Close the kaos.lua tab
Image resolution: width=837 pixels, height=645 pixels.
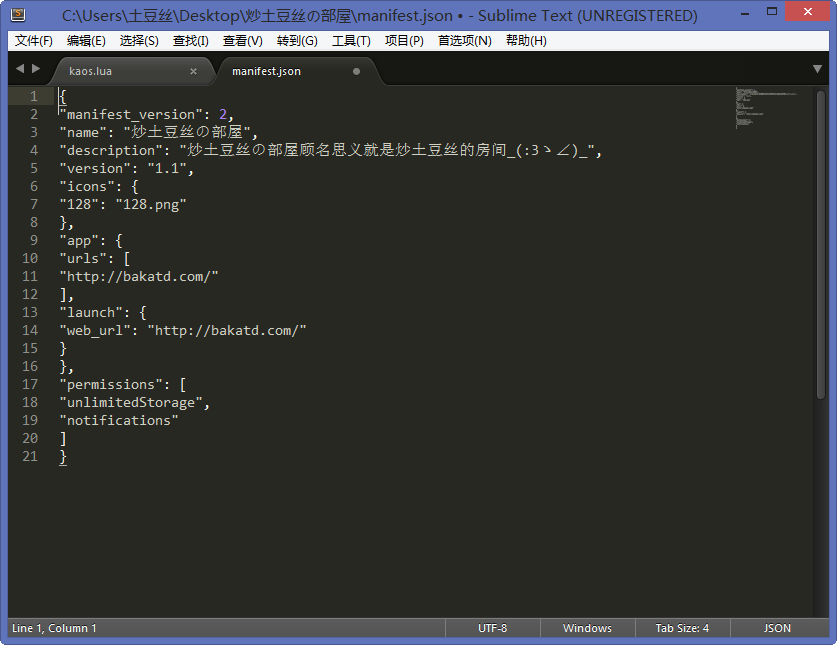pyautogui.click(x=193, y=71)
